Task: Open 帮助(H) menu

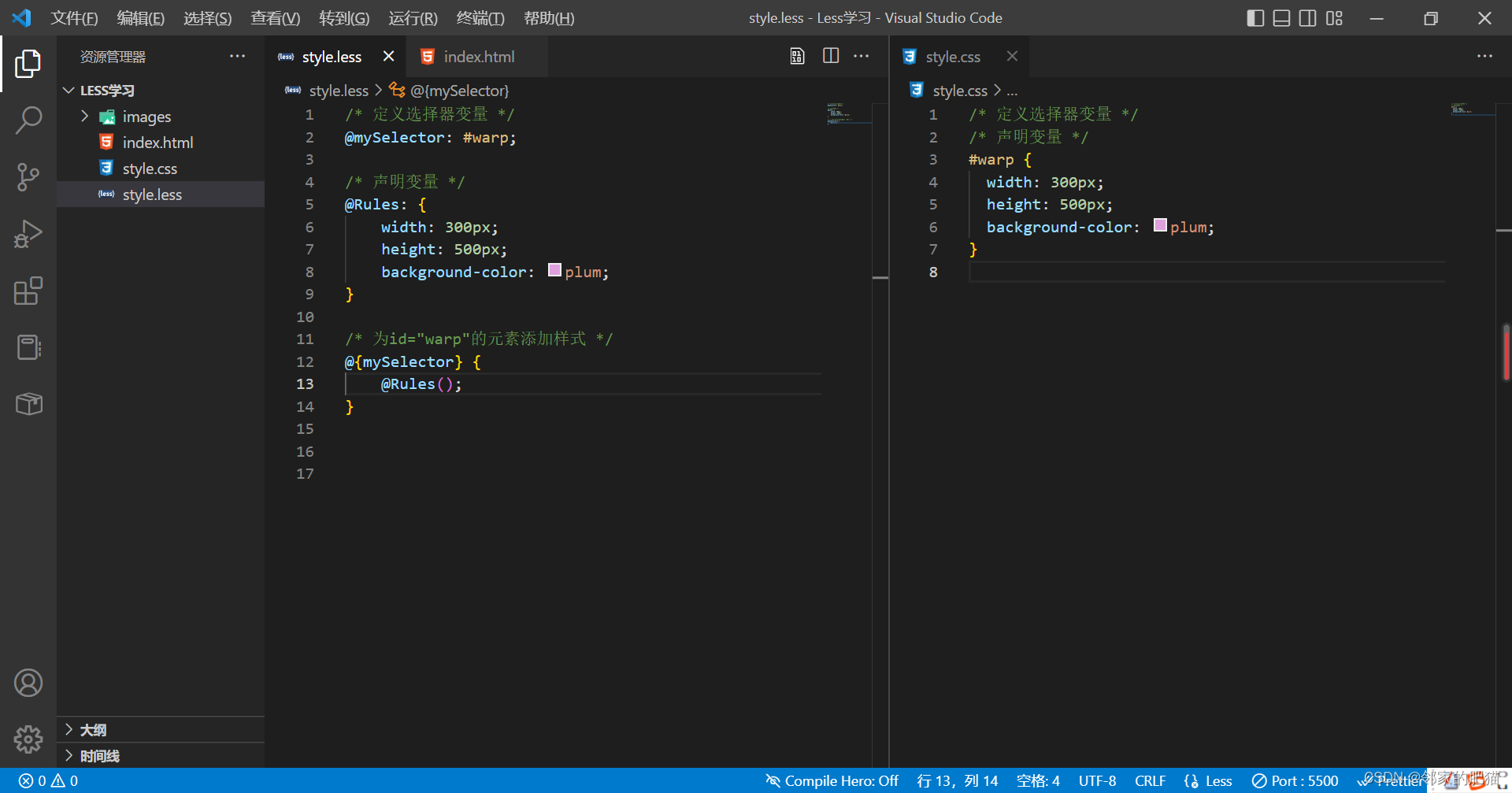Action: point(549,17)
